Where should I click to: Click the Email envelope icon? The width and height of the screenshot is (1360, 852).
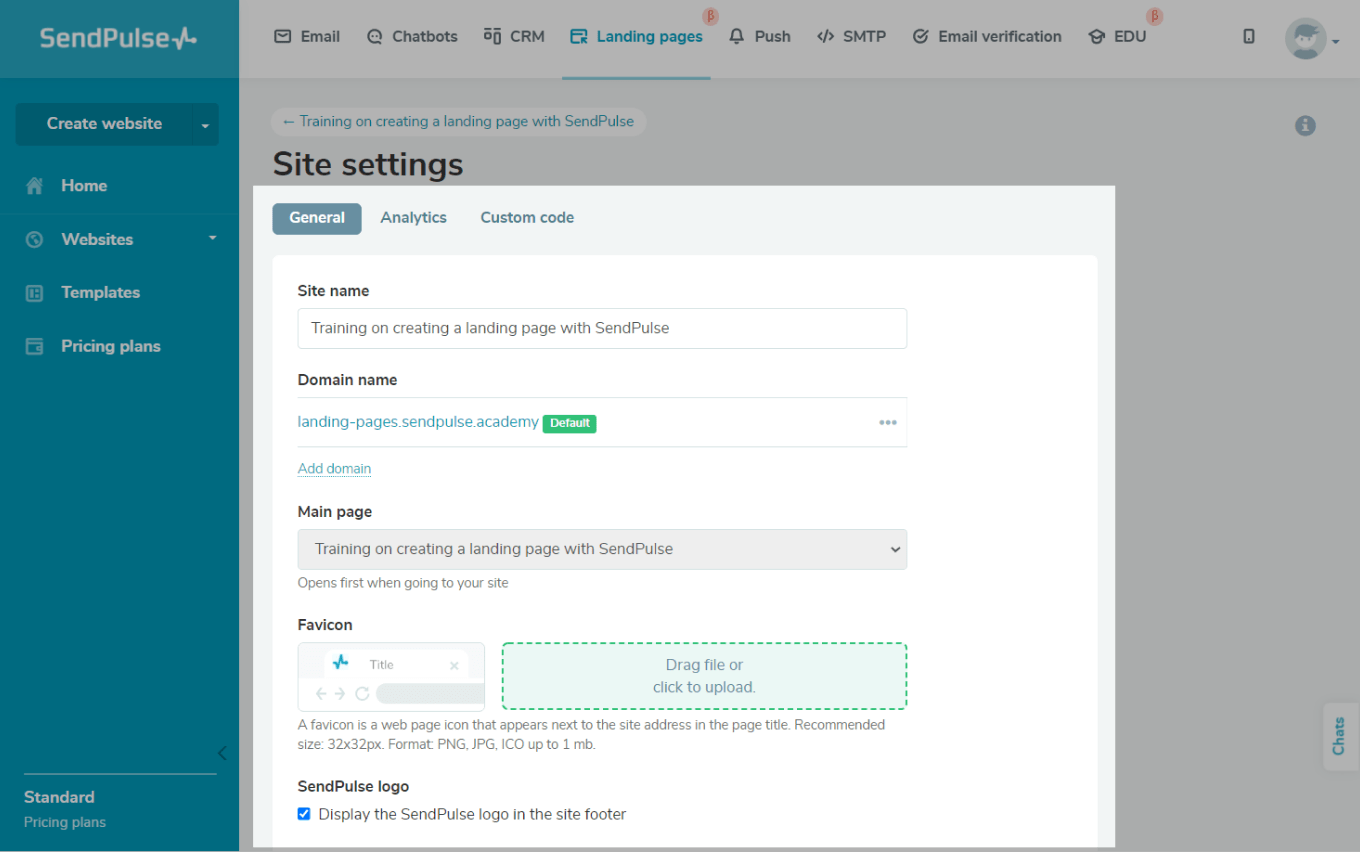click(283, 36)
